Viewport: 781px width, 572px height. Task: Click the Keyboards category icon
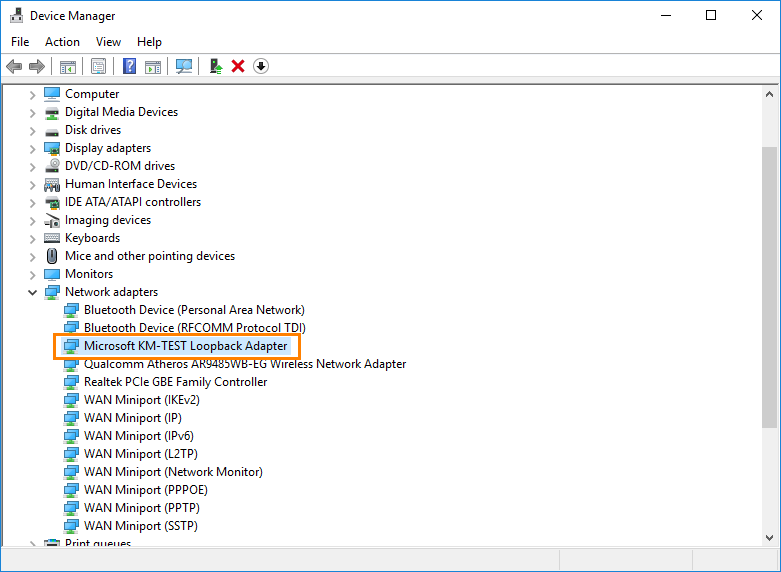pyautogui.click(x=52, y=238)
